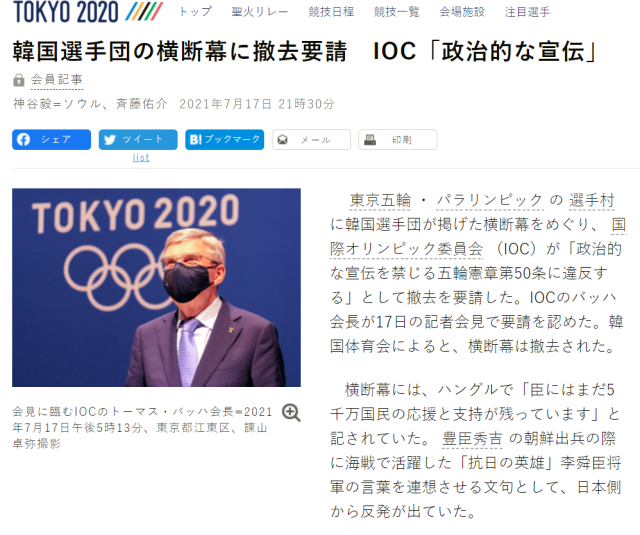640x535 pixels.
Task: Click the lock icon next to 会員記事
Action: coord(19,80)
